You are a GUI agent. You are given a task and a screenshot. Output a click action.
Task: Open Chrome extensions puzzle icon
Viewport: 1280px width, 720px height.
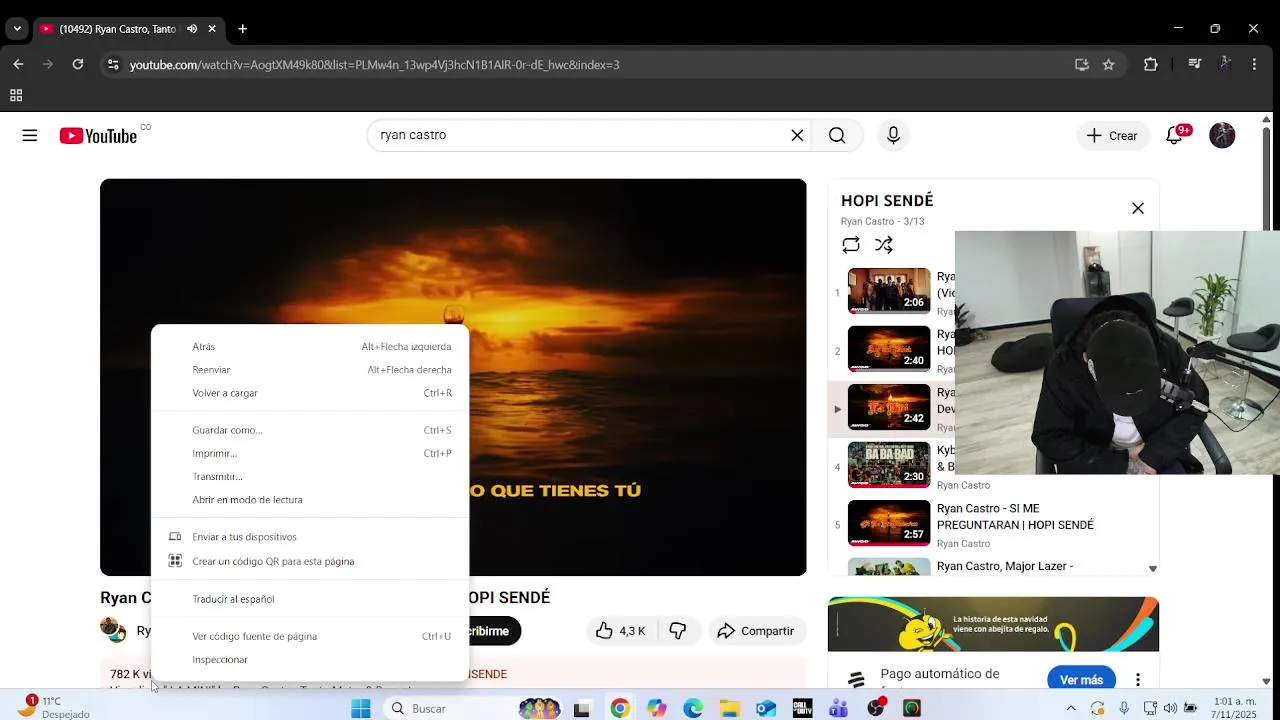point(1150,64)
